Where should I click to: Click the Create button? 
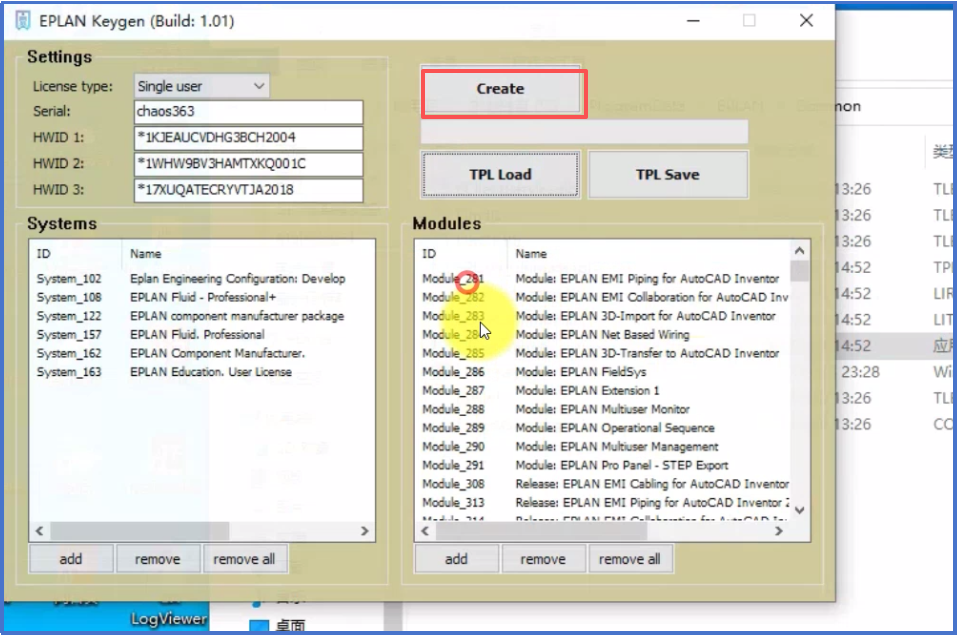[501, 89]
